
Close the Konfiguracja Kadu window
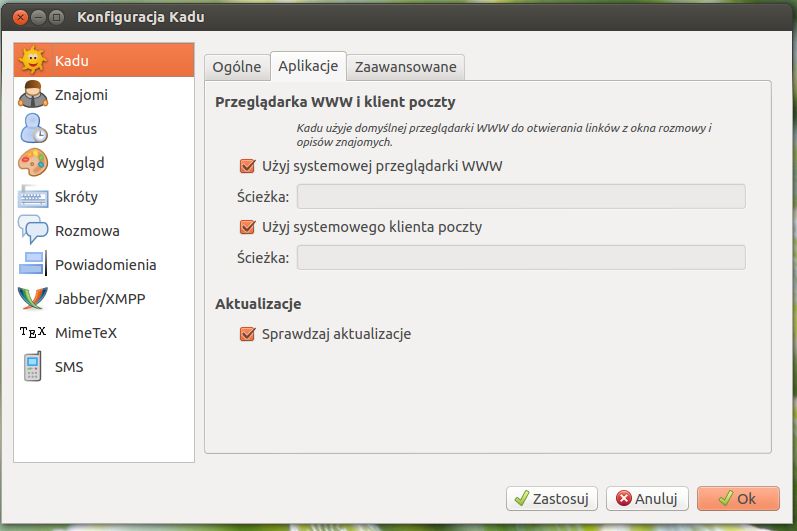[20, 17]
